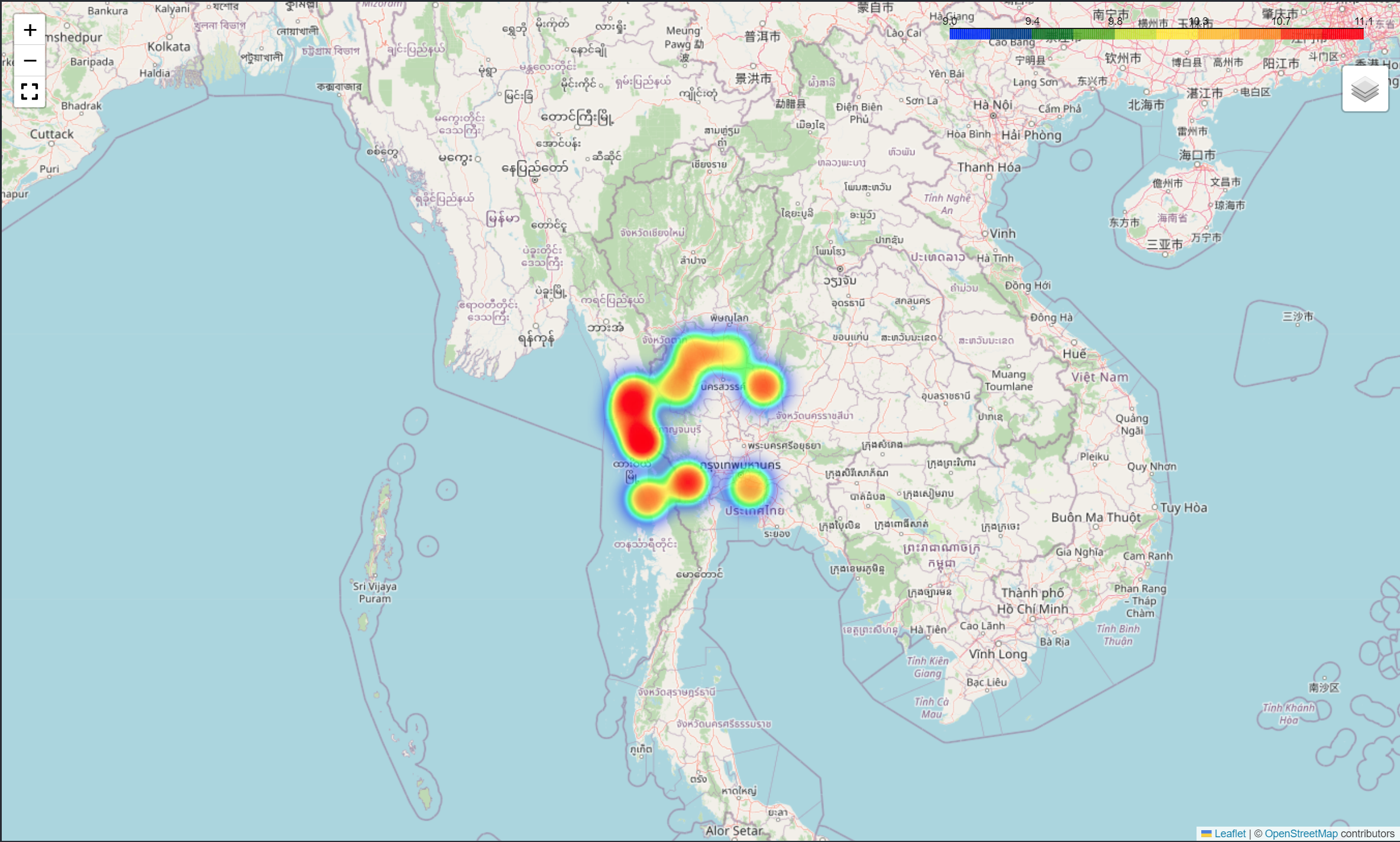Open the Leaflet attribution link
The image size is (1400, 842).
[1230, 834]
